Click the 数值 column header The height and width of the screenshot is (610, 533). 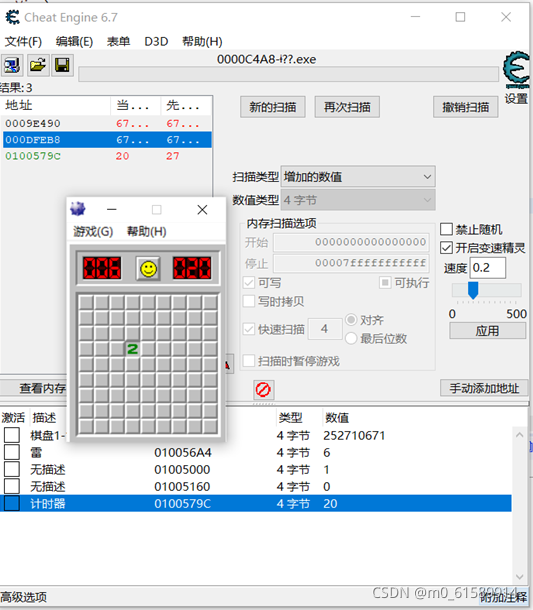click(x=337, y=418)
